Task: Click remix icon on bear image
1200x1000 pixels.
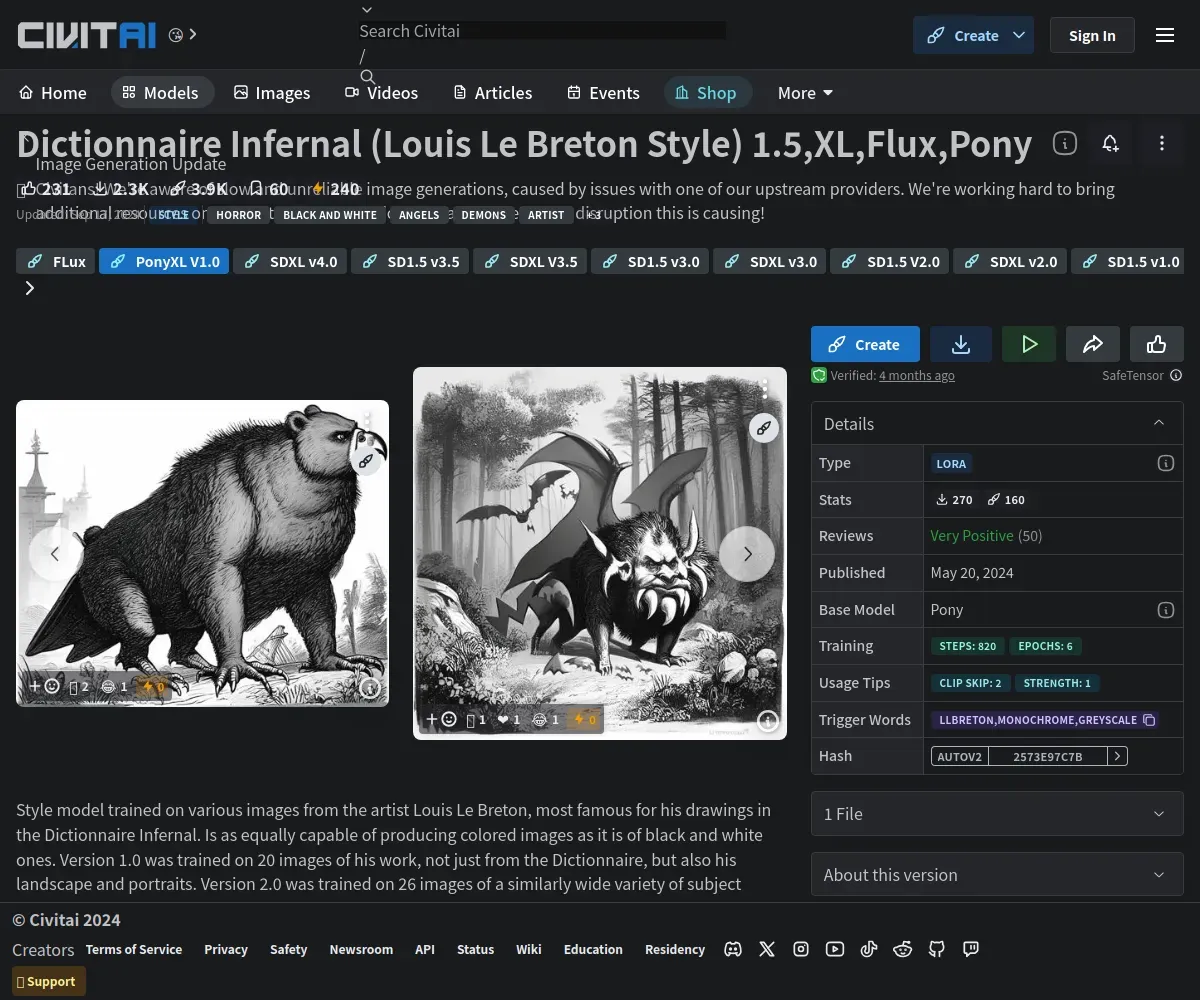Action: click(x=367, y=460)
